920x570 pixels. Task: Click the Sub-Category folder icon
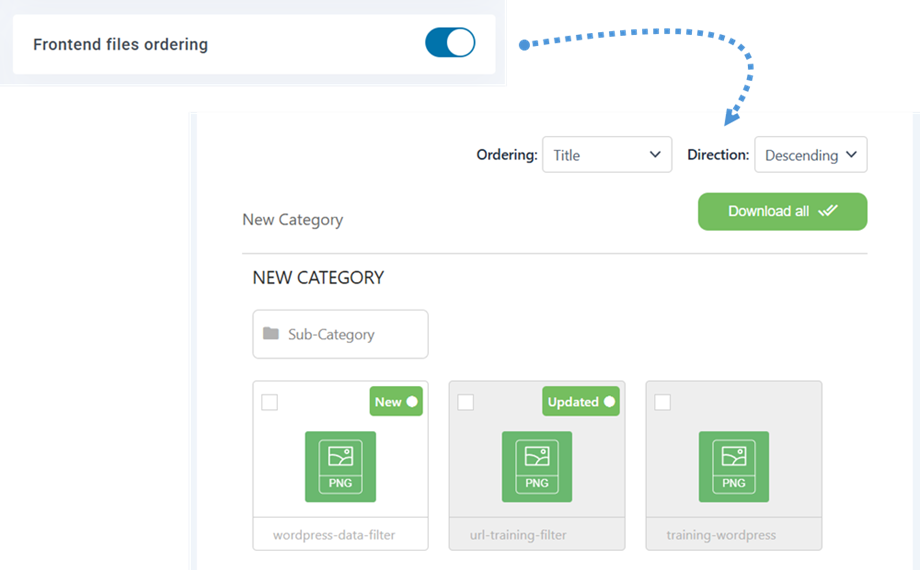271,334
